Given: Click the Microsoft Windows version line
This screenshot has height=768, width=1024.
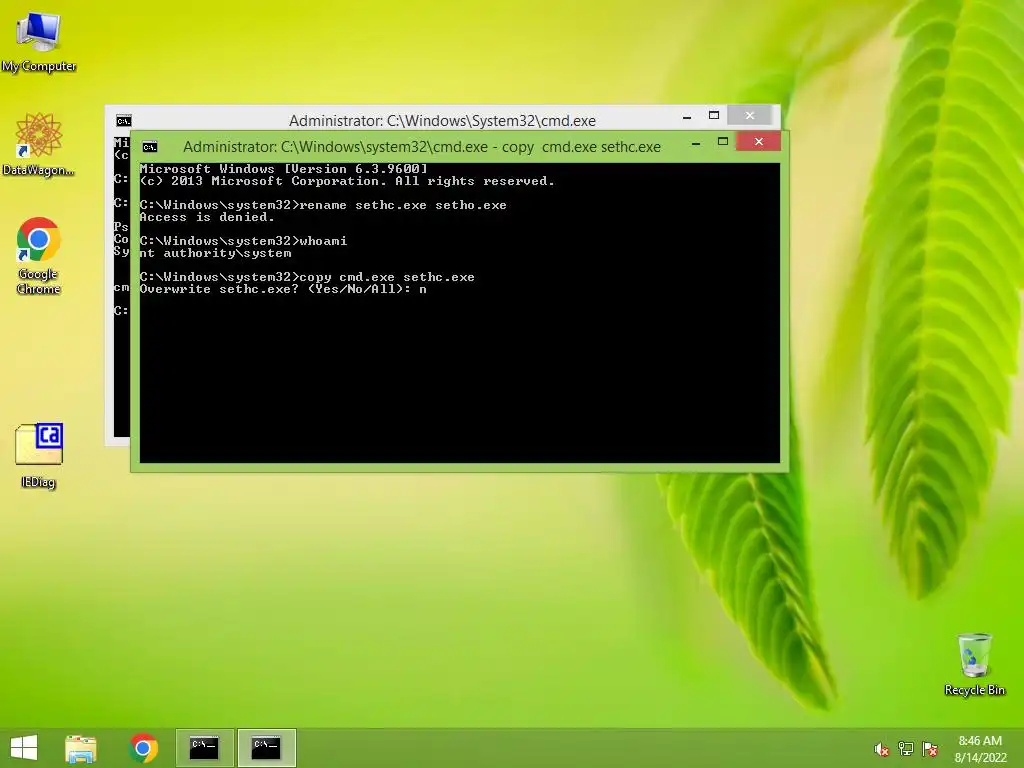Looking at the screenshot, I should 283,169.
